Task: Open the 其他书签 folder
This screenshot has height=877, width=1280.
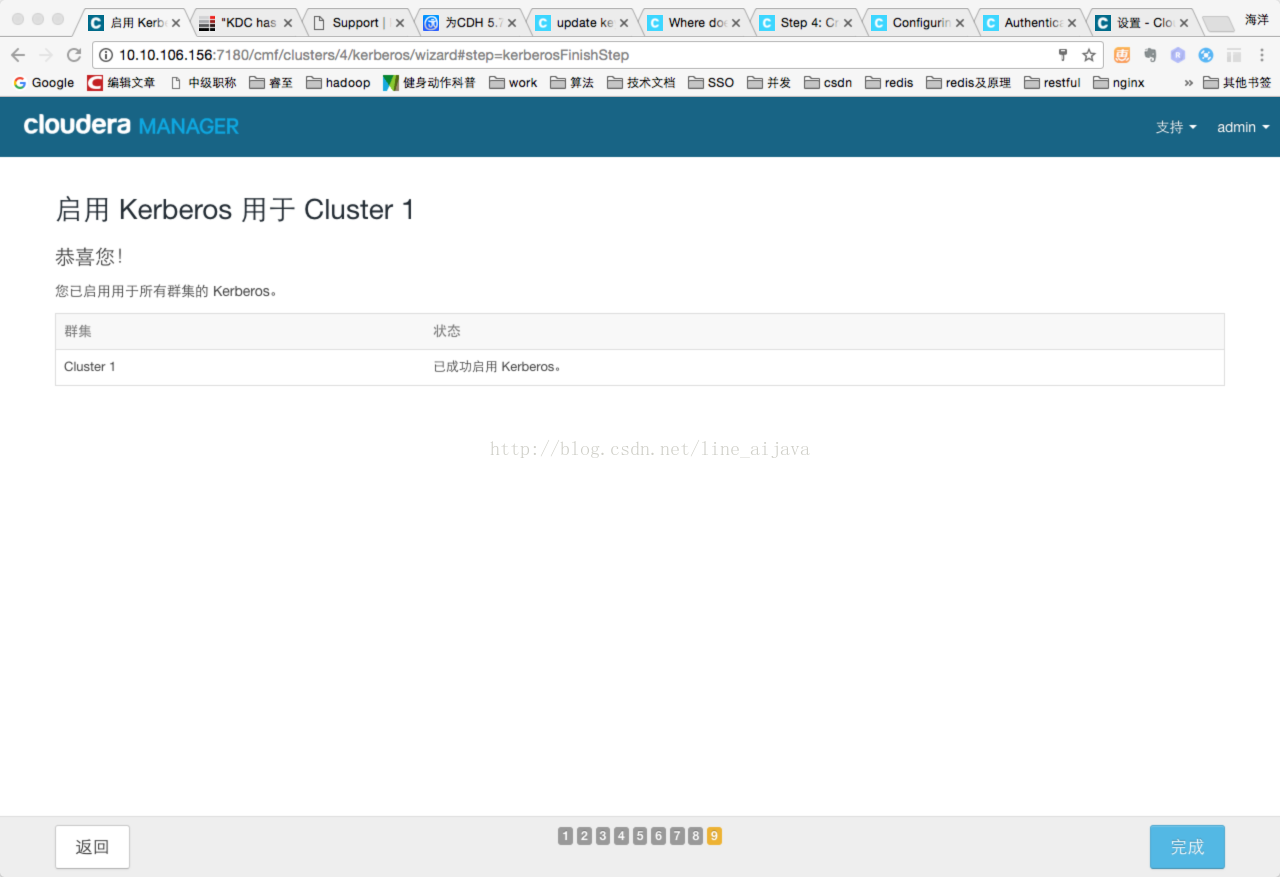Action: (1237, 83)
